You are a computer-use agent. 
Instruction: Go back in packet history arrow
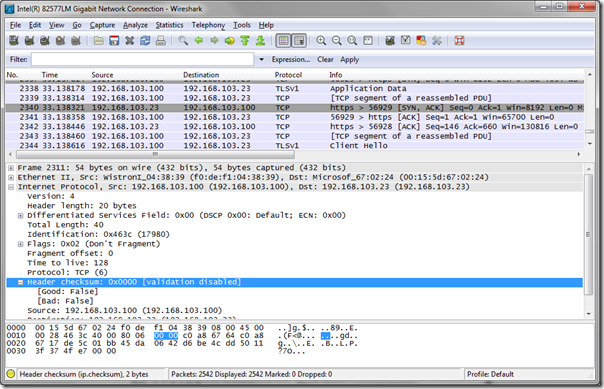[x=199, y=40]
